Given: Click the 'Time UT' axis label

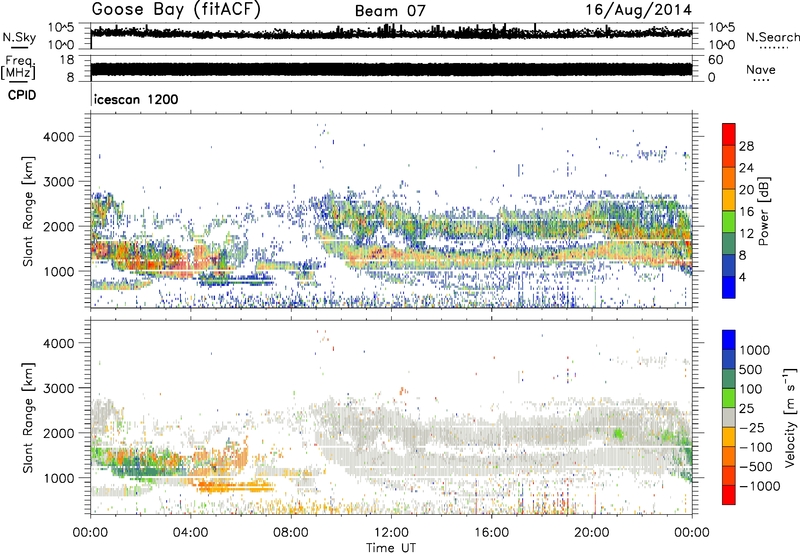Looking at the screenshot, I should (391, 548).
